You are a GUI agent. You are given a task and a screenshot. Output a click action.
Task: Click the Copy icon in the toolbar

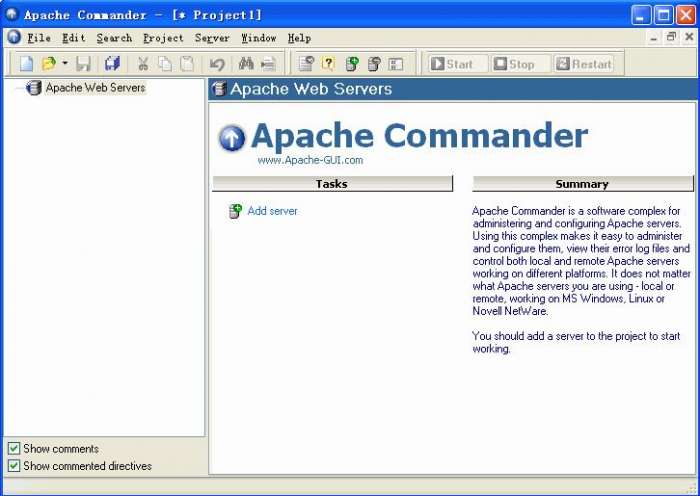coord(165,64)
